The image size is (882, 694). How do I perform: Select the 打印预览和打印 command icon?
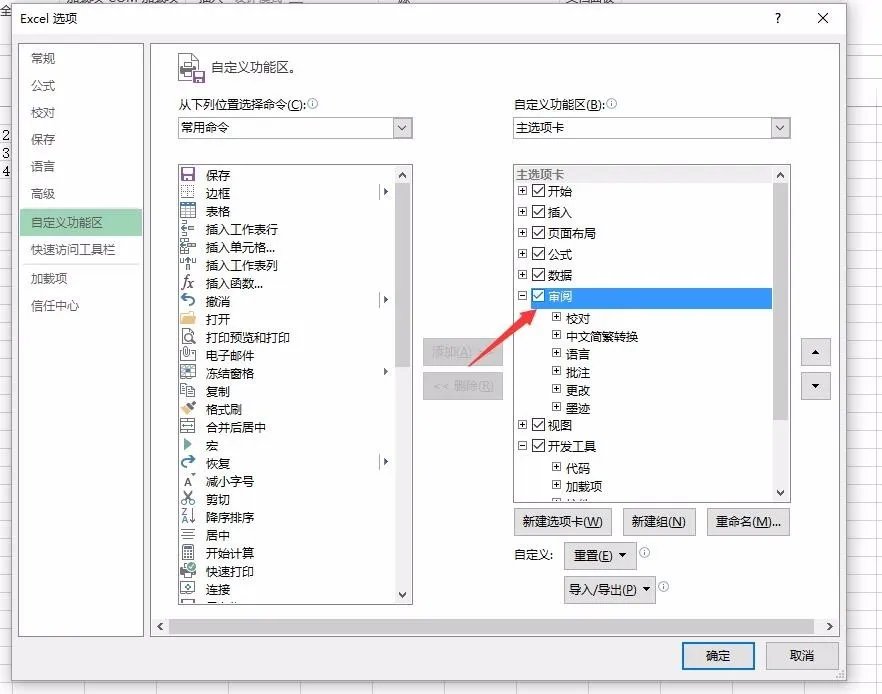190,337
